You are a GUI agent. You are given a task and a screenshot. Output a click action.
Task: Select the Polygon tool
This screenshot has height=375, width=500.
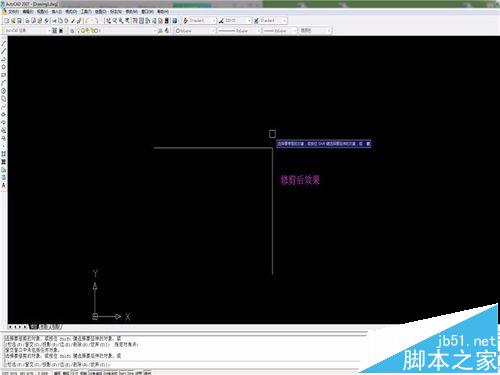click(4, 67)
